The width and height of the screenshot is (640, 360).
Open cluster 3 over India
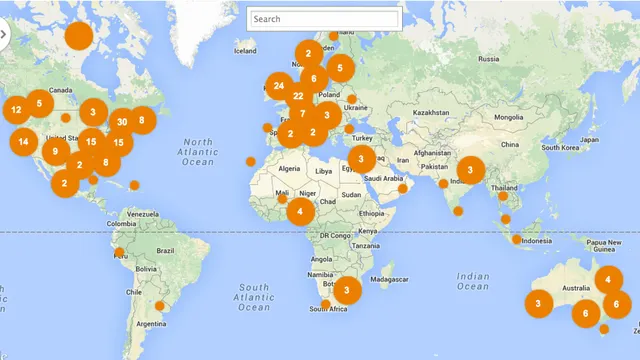pyautogui.click(x=471, y=170)
